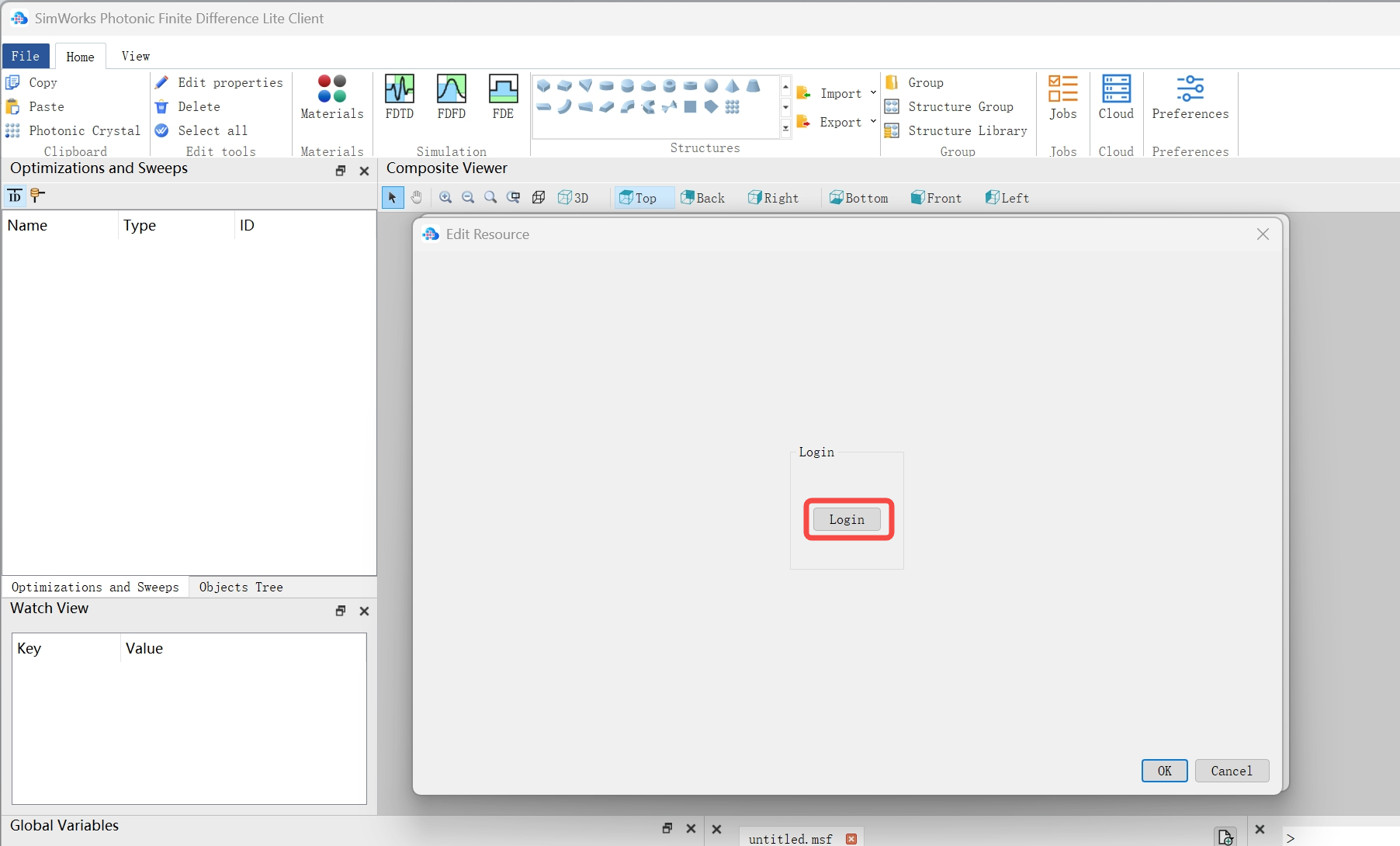Switch to the View ribbon tab
The image size is (1400, 846).
click(136, 56)
